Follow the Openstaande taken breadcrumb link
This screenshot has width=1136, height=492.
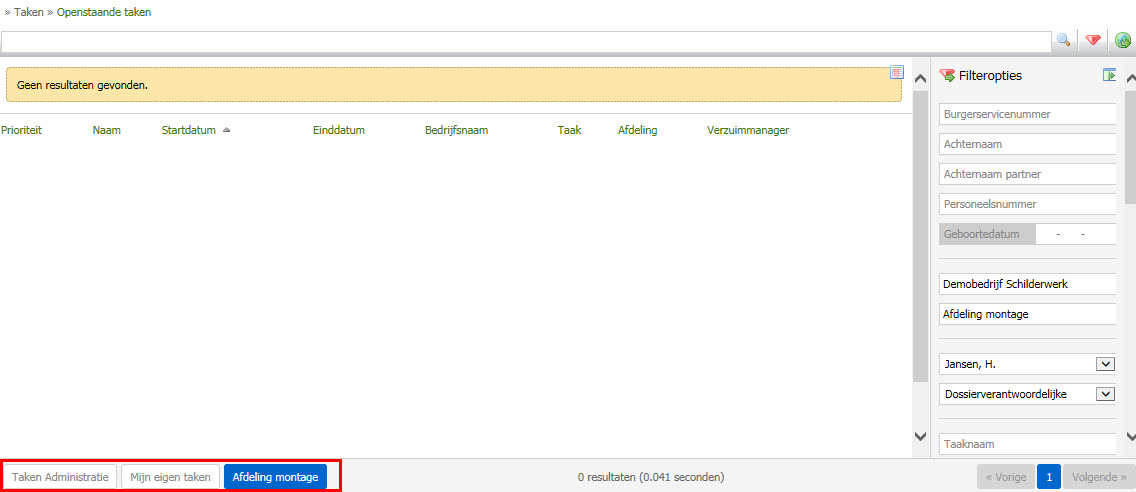(104, 12)
